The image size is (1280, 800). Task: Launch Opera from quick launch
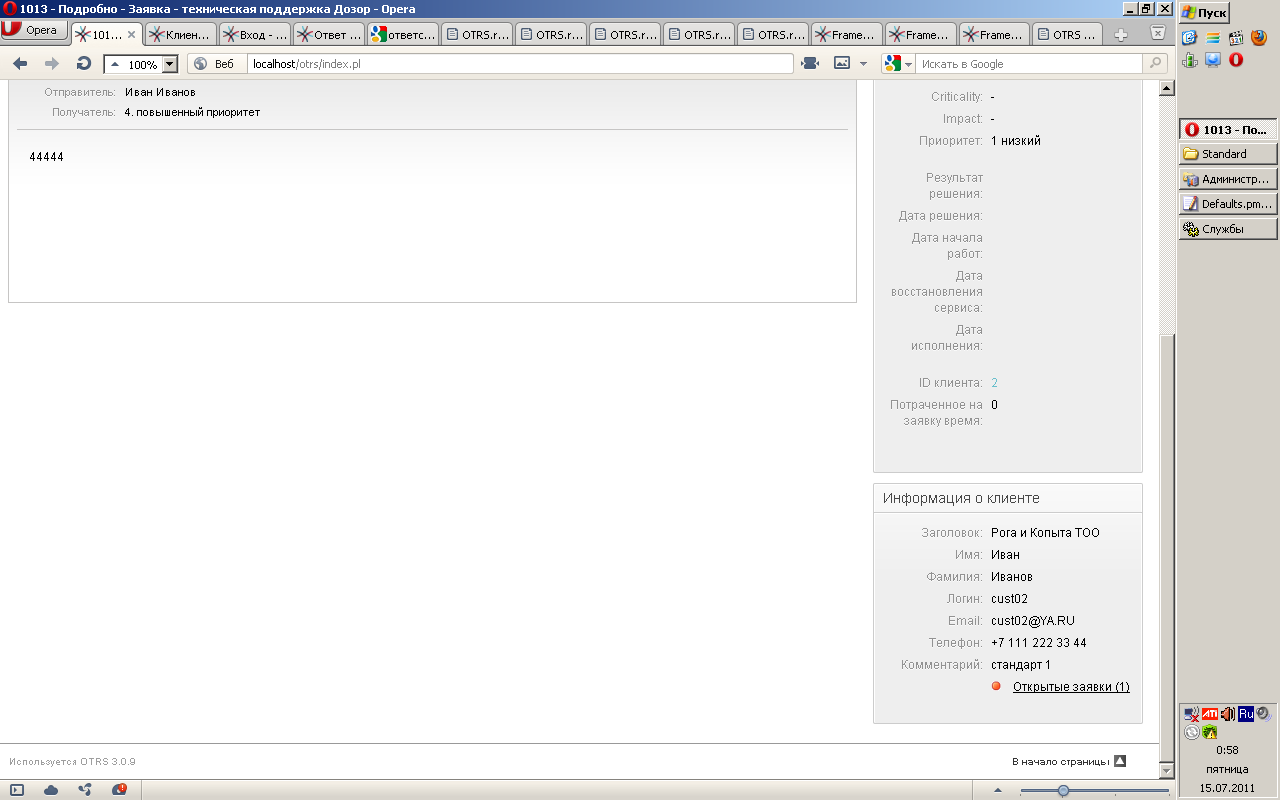pyautogui.click(x=1236, y=60)
